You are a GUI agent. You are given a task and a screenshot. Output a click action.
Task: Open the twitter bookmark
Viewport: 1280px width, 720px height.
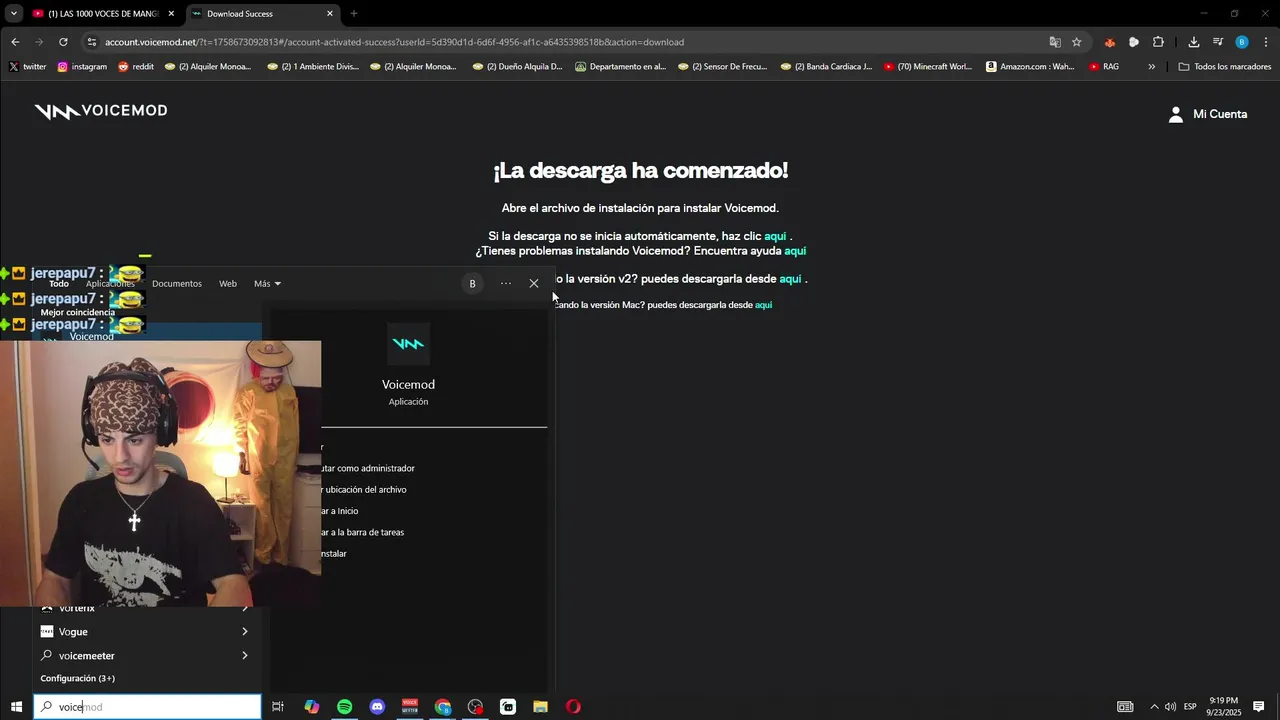point(28,67)
